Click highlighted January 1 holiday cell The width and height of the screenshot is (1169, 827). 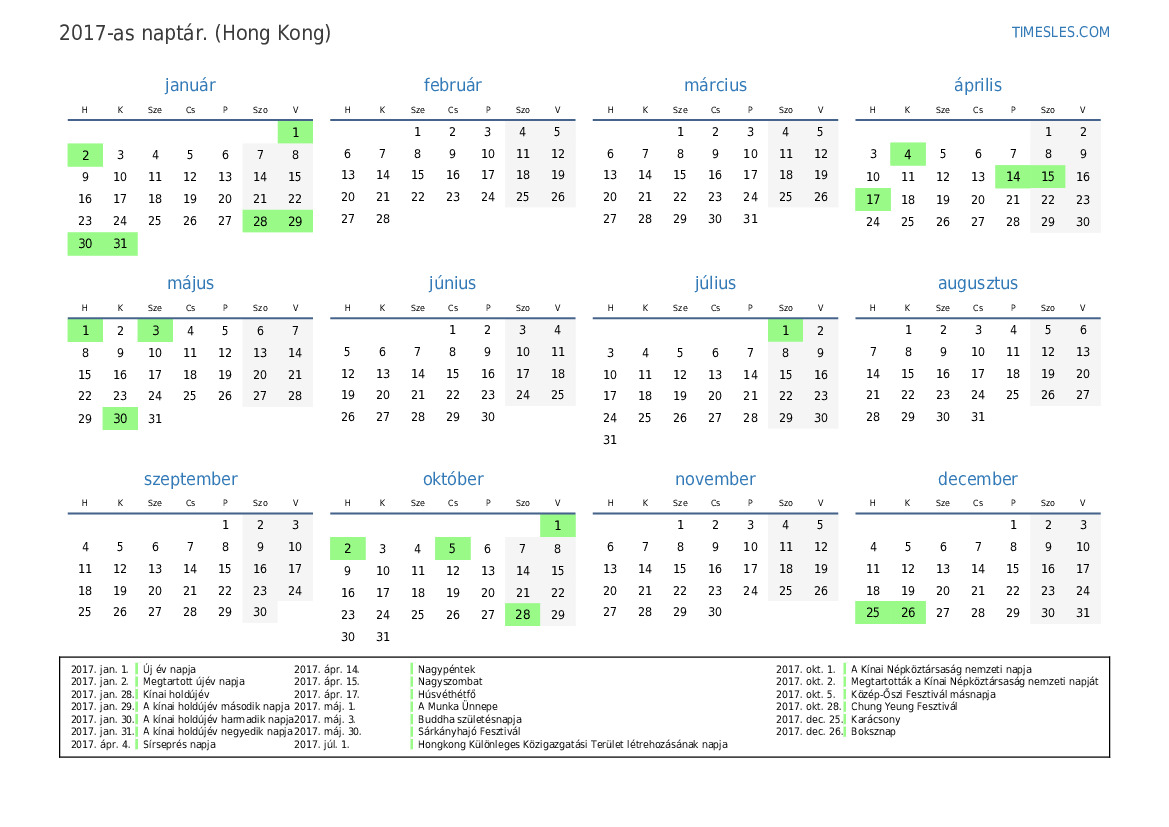(295, 132)
